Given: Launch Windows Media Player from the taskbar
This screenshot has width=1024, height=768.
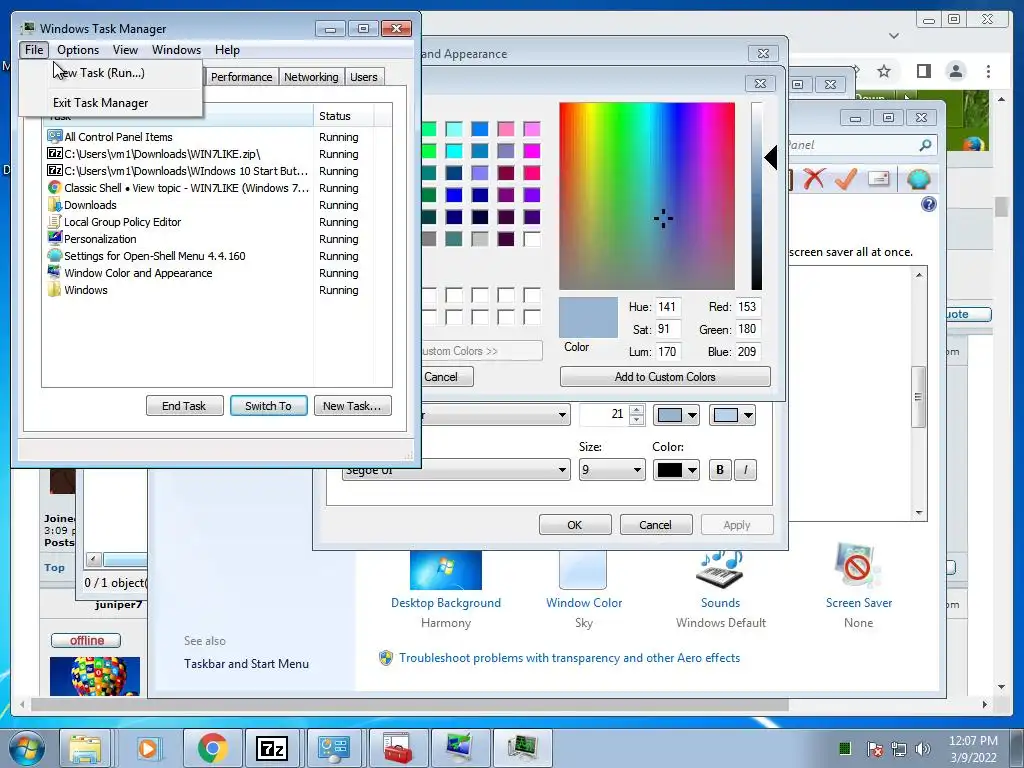Looking at the screenshot, I should pyautogui.click(x=148, y=748).
